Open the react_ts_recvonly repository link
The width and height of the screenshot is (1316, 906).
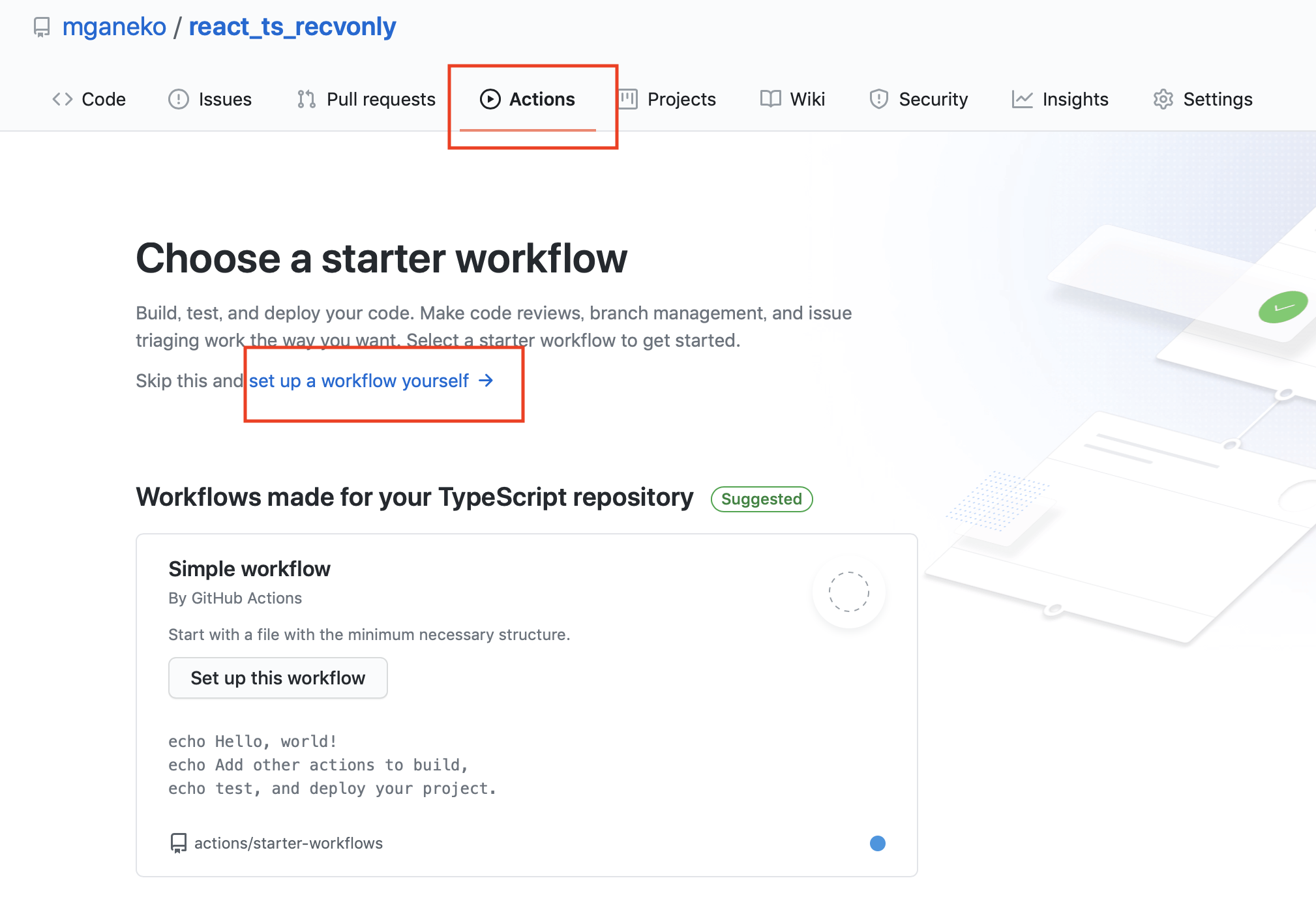pos(292,27)
